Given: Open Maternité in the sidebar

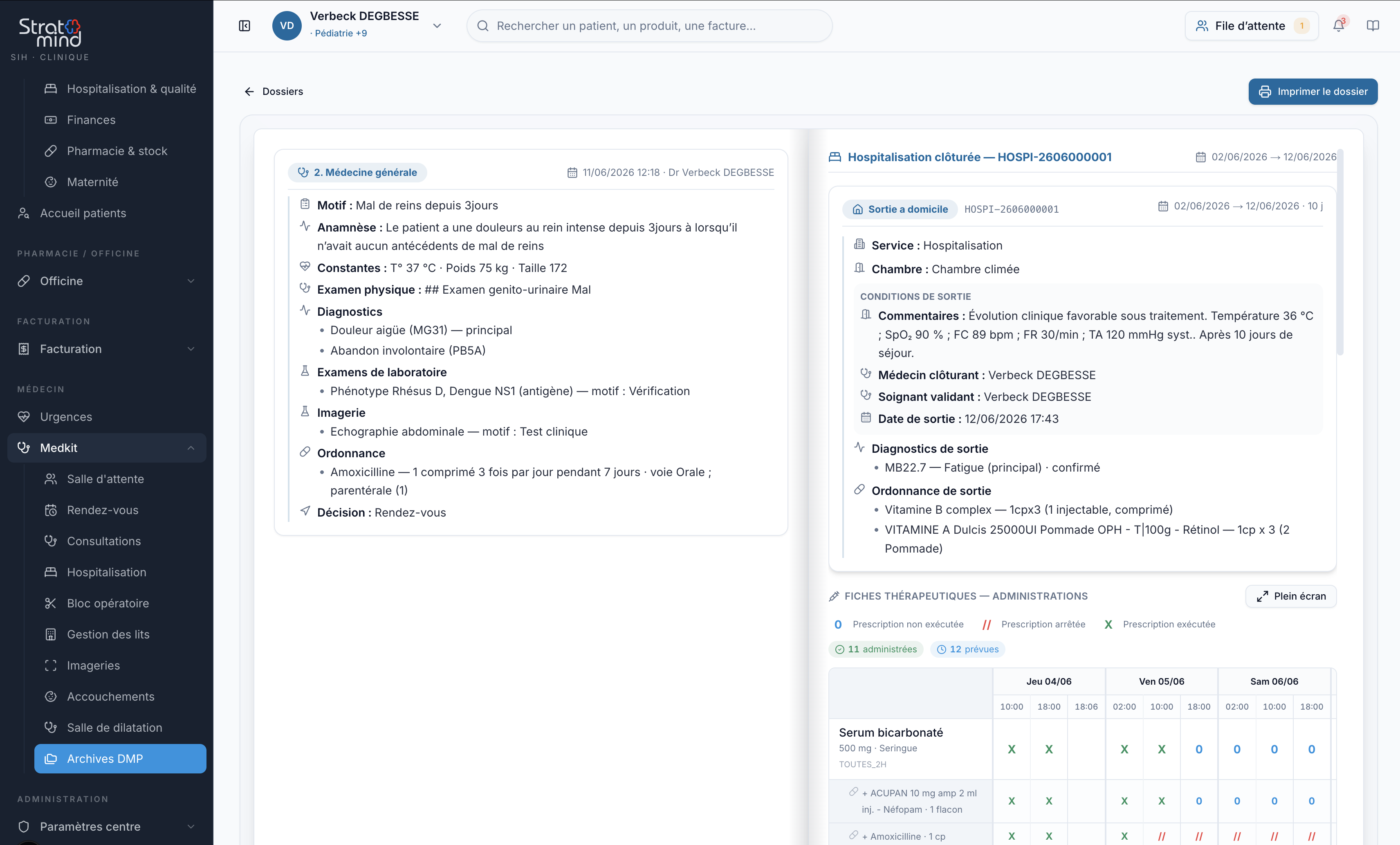Looking at the screenshot, I should point(120,182).
